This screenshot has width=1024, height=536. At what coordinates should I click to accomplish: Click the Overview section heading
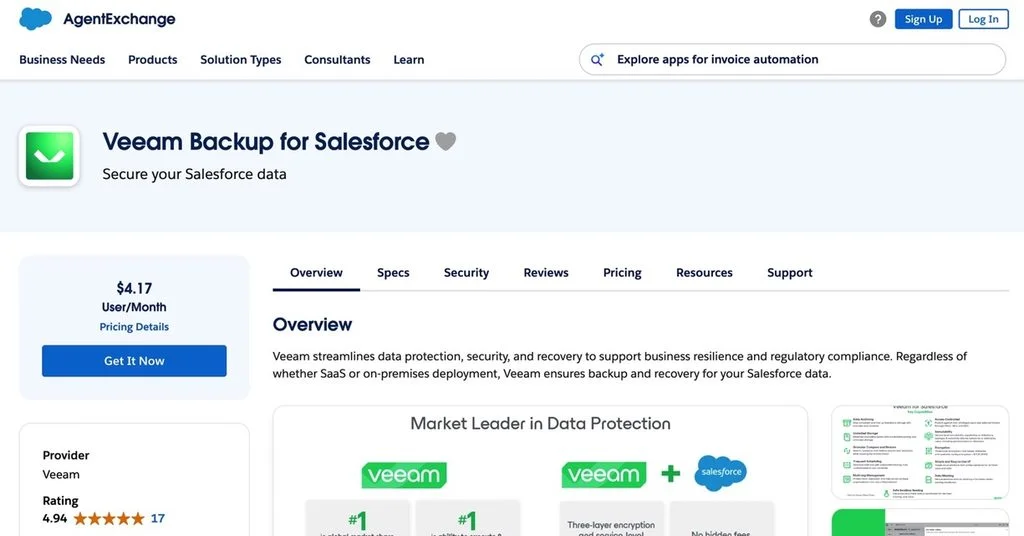click(312, 324)
